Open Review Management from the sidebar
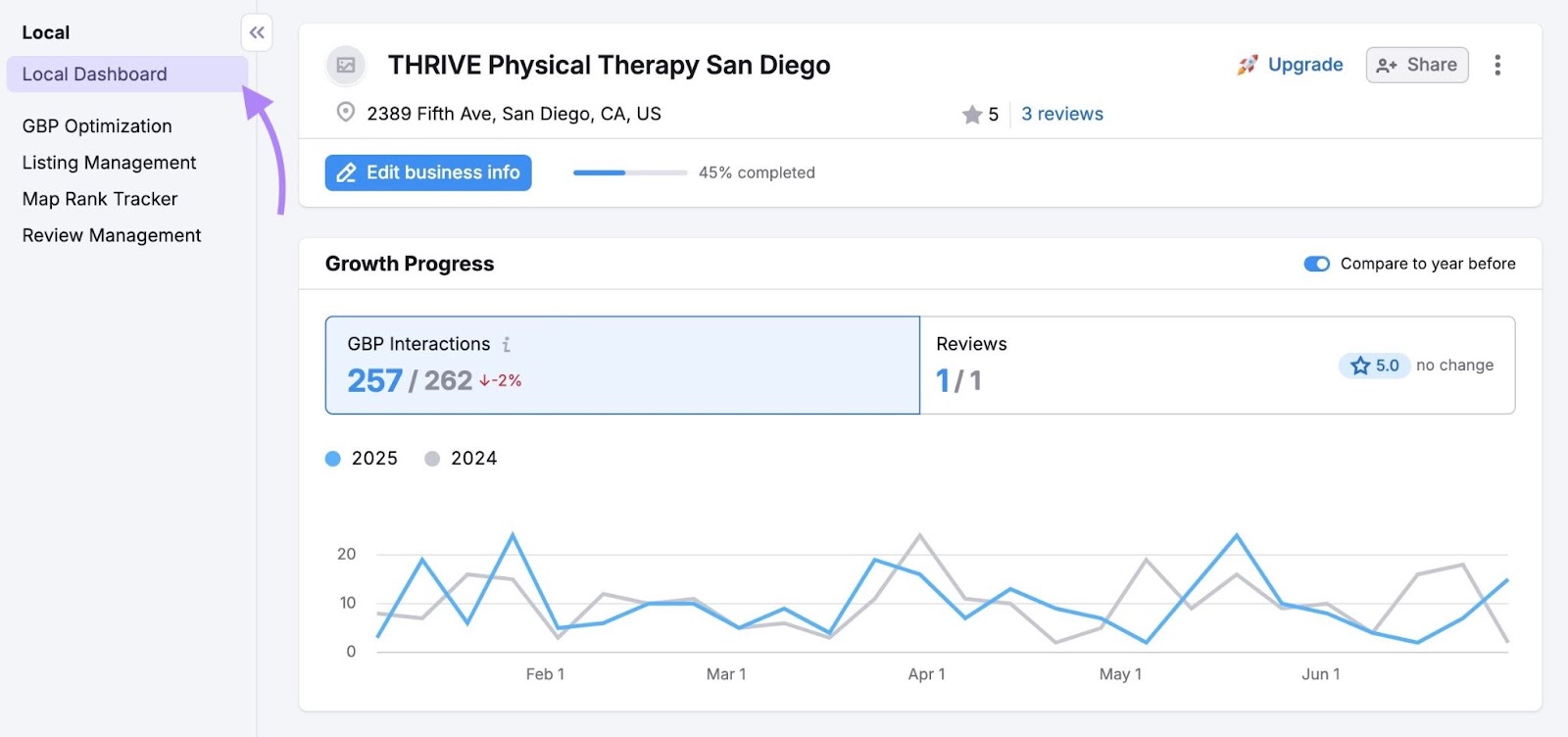 111,234
